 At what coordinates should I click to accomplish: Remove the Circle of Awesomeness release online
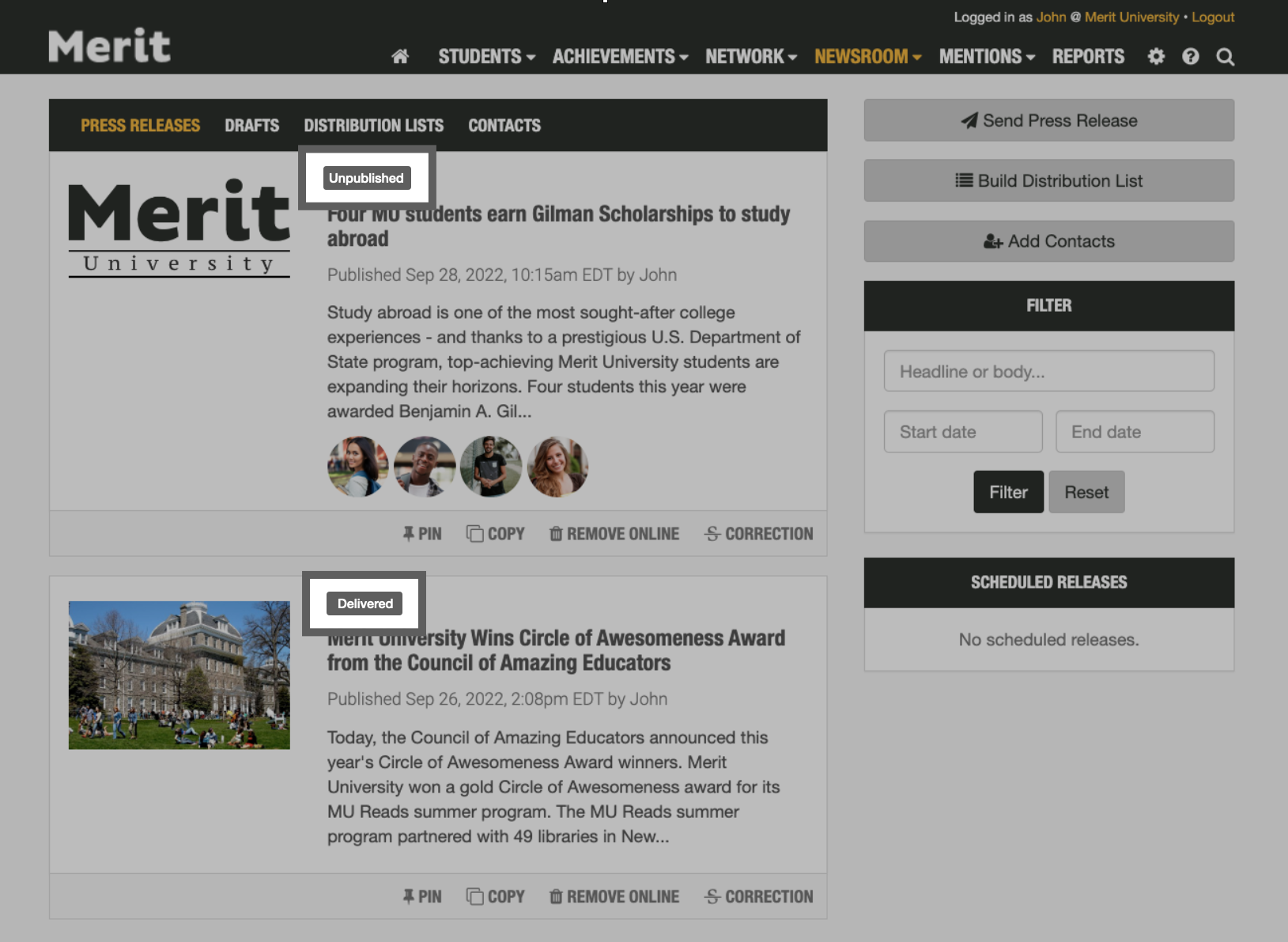614,895
